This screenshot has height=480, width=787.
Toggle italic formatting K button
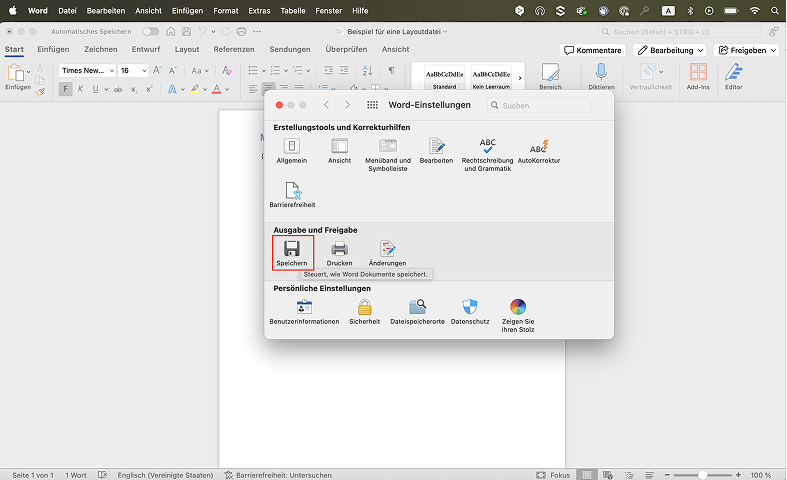coord(80,89)
